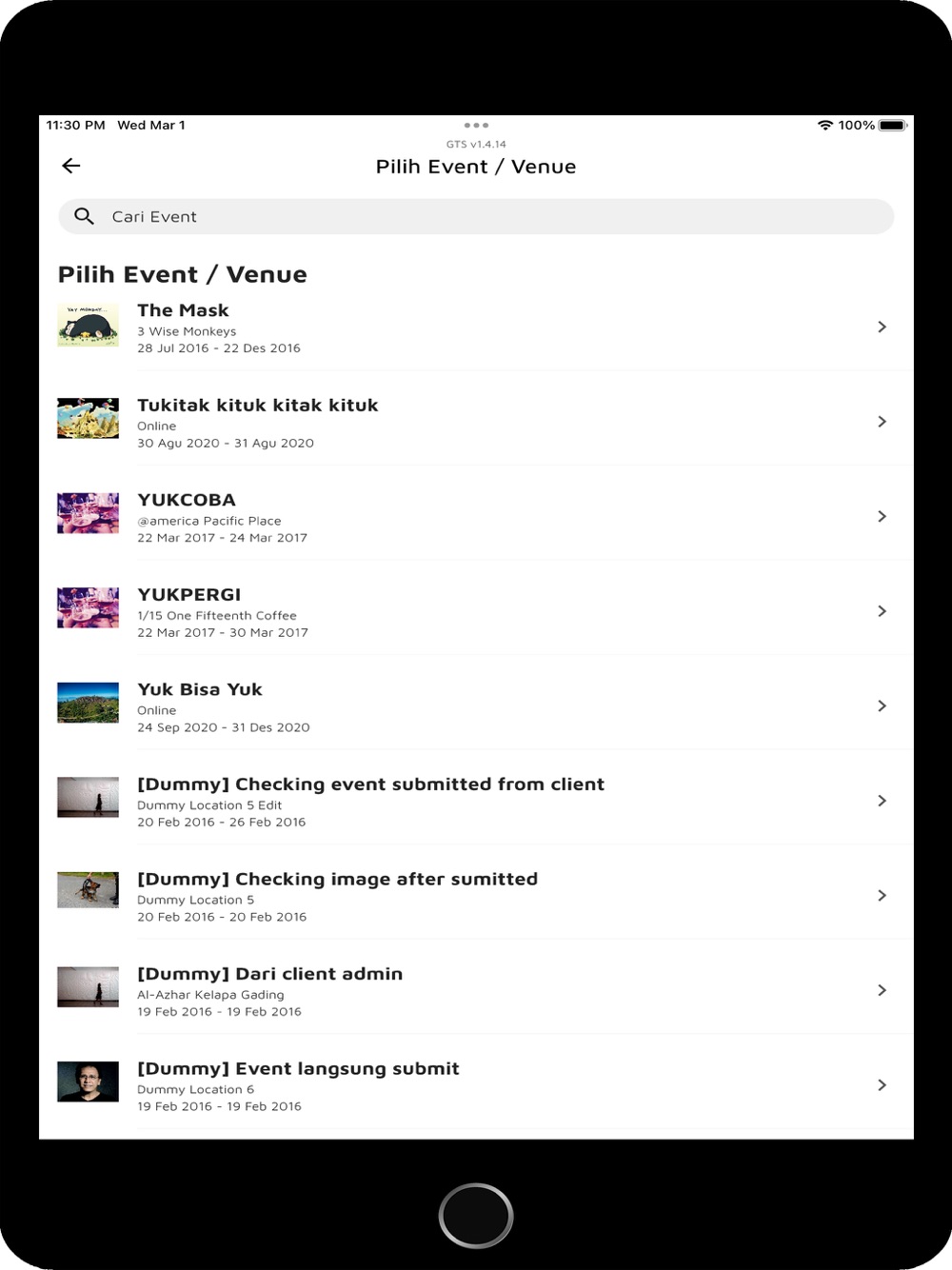Tap chevron for Yuk Bisa Yuk
Screen dimensions: 952x1270
click(882, 706)
